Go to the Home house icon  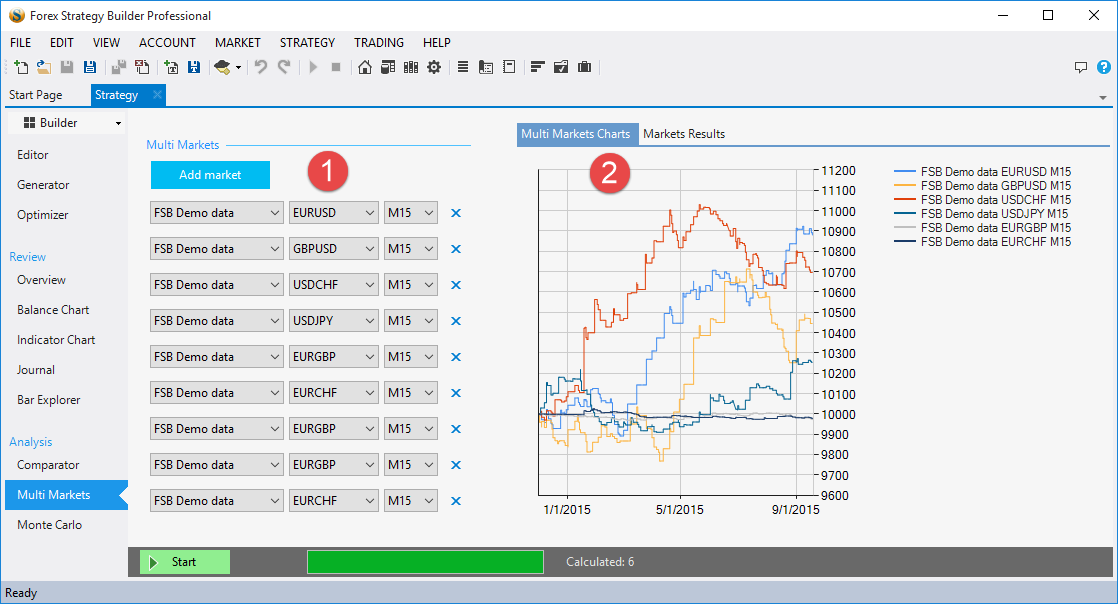tap(365, 67)
